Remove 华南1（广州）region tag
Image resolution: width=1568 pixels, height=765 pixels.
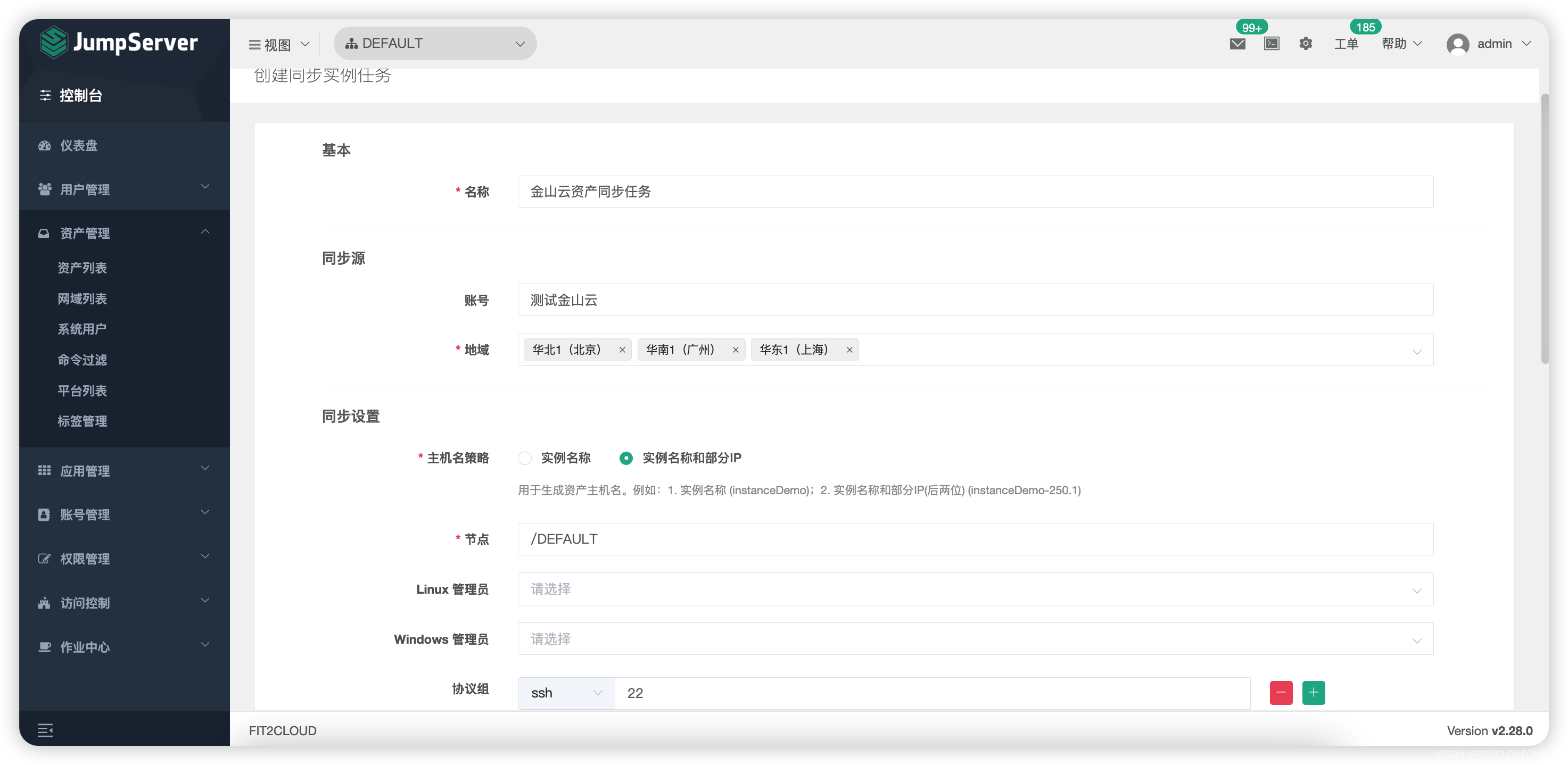736,350
